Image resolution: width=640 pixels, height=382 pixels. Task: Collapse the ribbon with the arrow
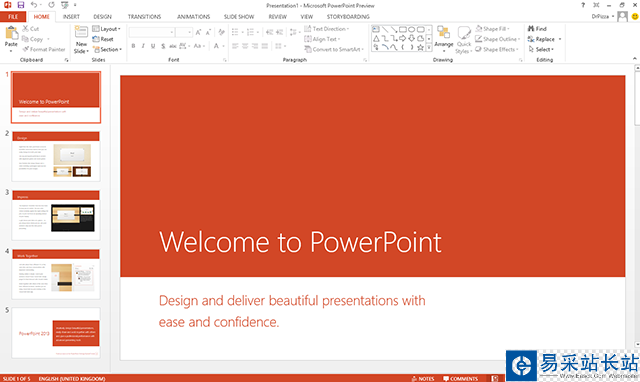pyautogui.click(x=635, y=59)
